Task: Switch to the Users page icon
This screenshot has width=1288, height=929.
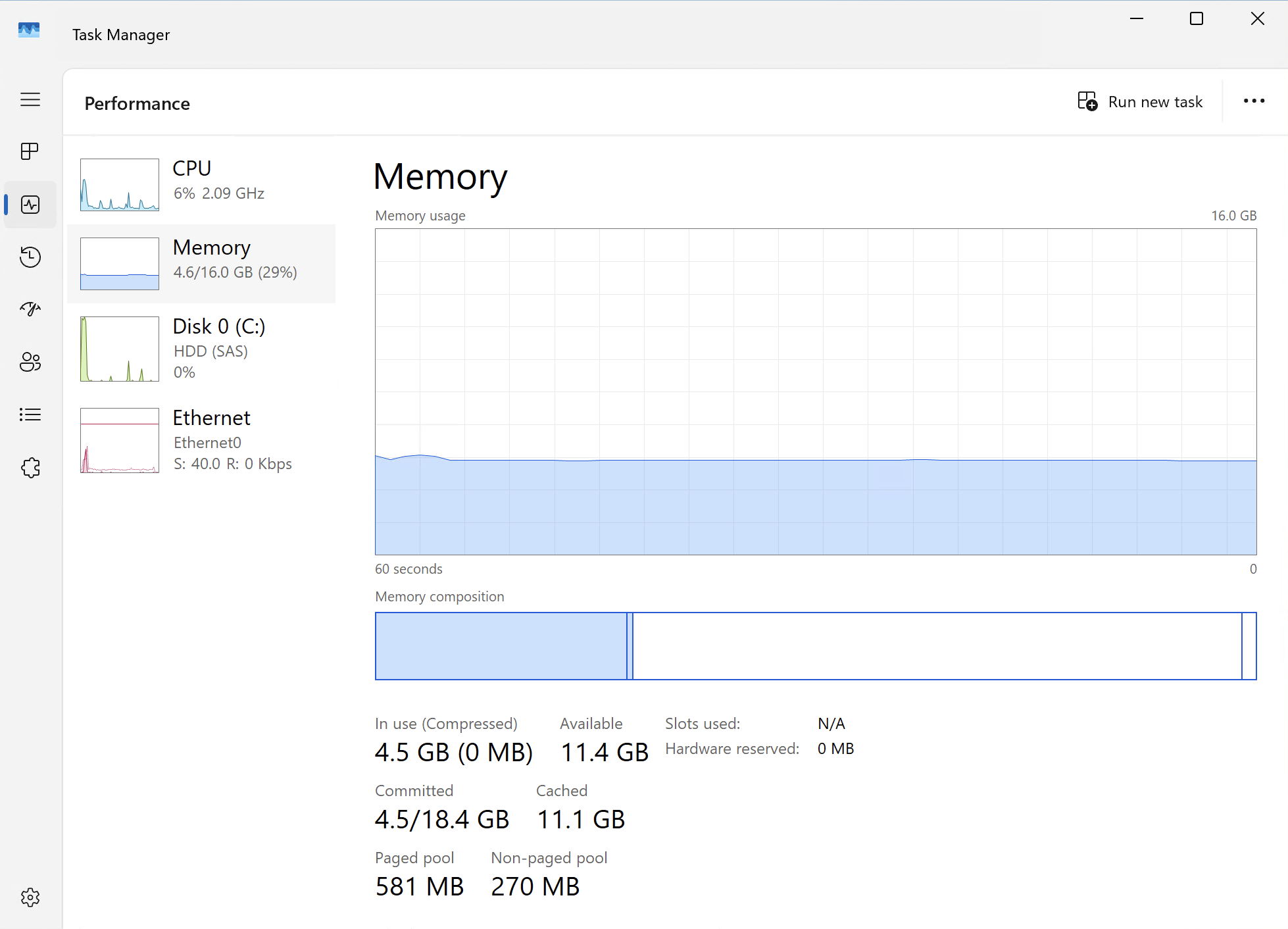Action: point(30,362)
